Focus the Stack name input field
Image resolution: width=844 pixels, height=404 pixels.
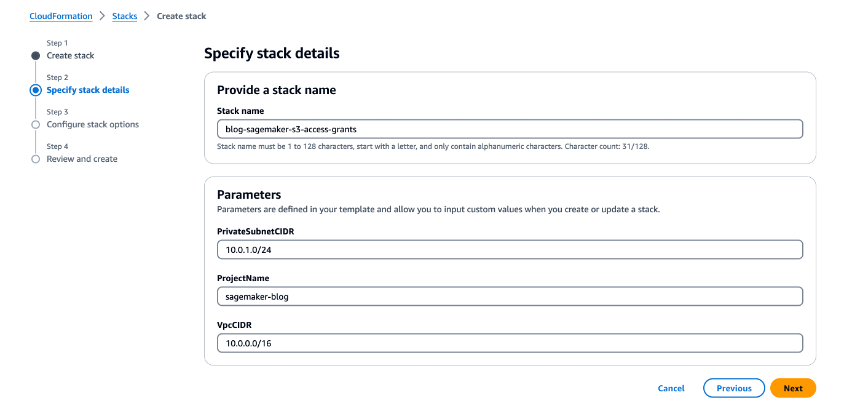pyautogui.click(x=510, y=129)
